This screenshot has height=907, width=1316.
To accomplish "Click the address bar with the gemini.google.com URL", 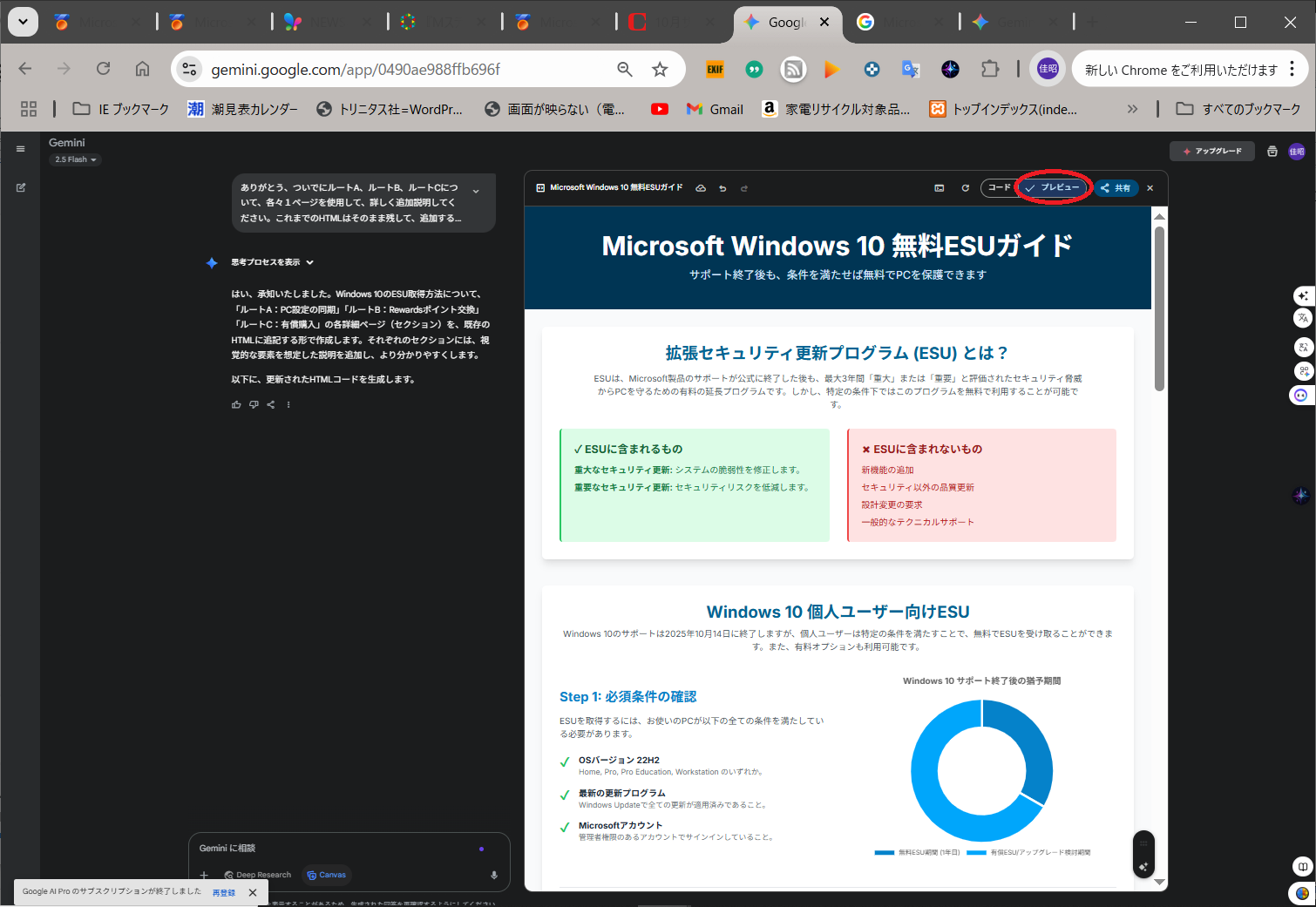I will tap(356, 70).
